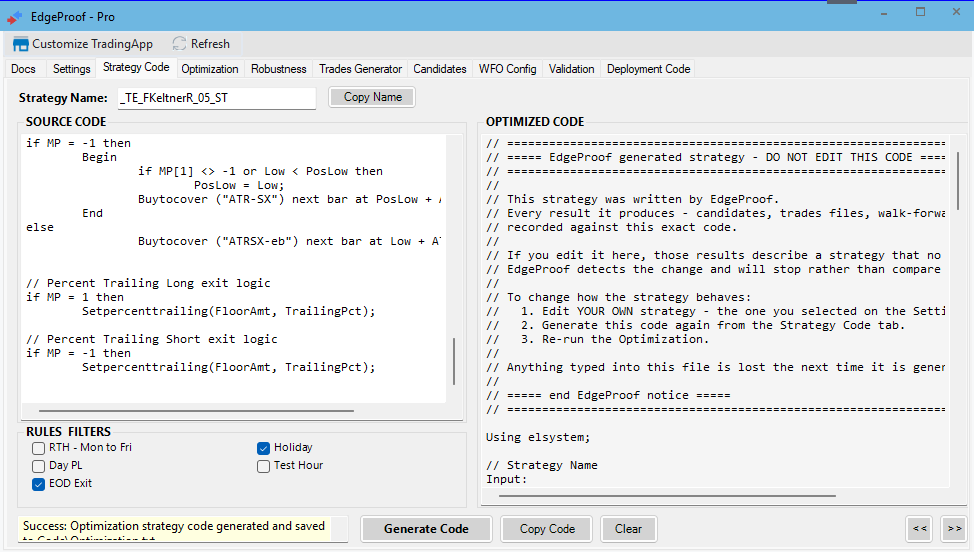Uncheck the EOD Exit checkbox
The width and height of the screenshot is (974, 552).
point(39,484)
